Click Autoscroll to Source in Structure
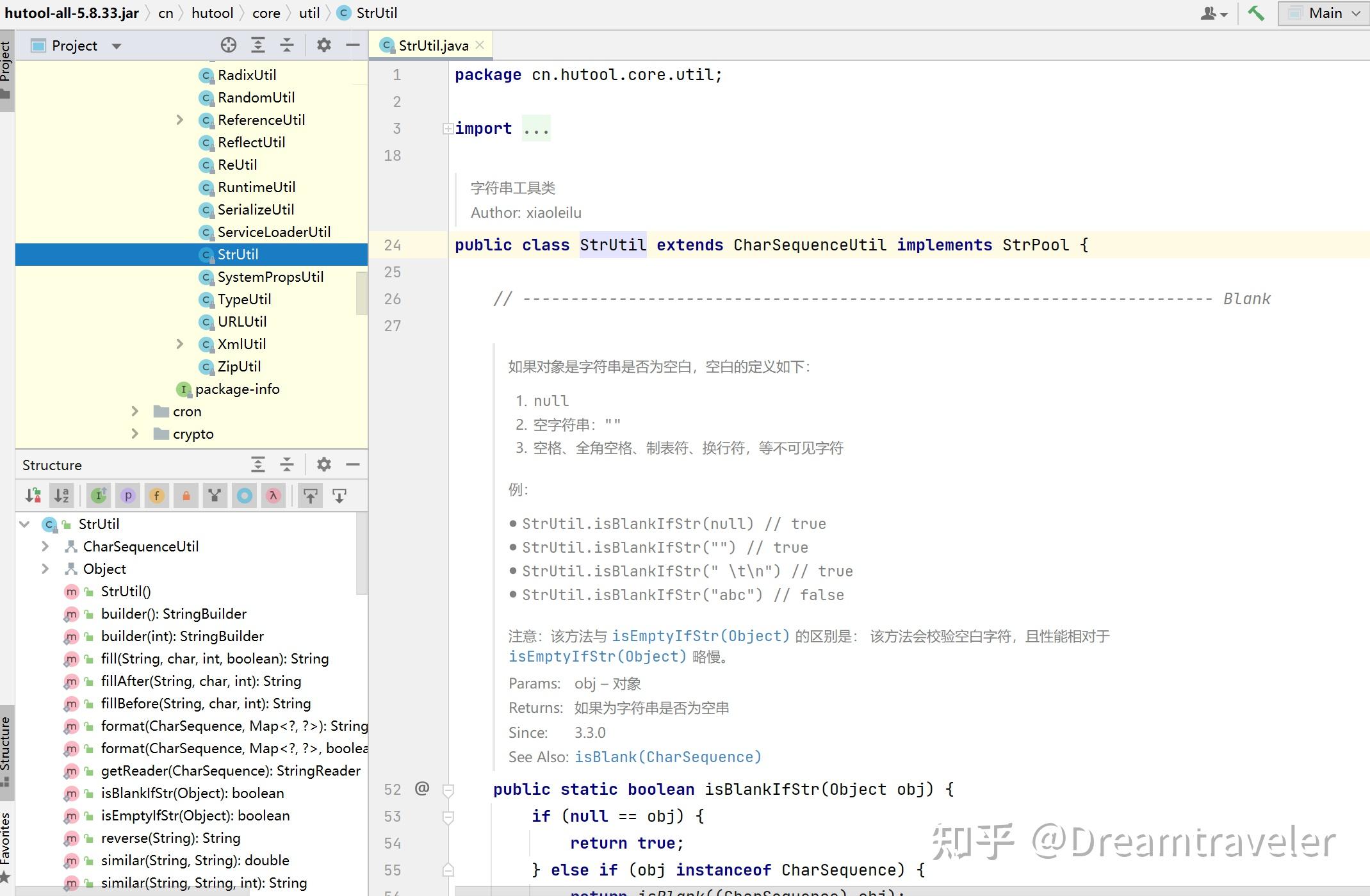This screenshot has width=1370, height=896. 311,496
